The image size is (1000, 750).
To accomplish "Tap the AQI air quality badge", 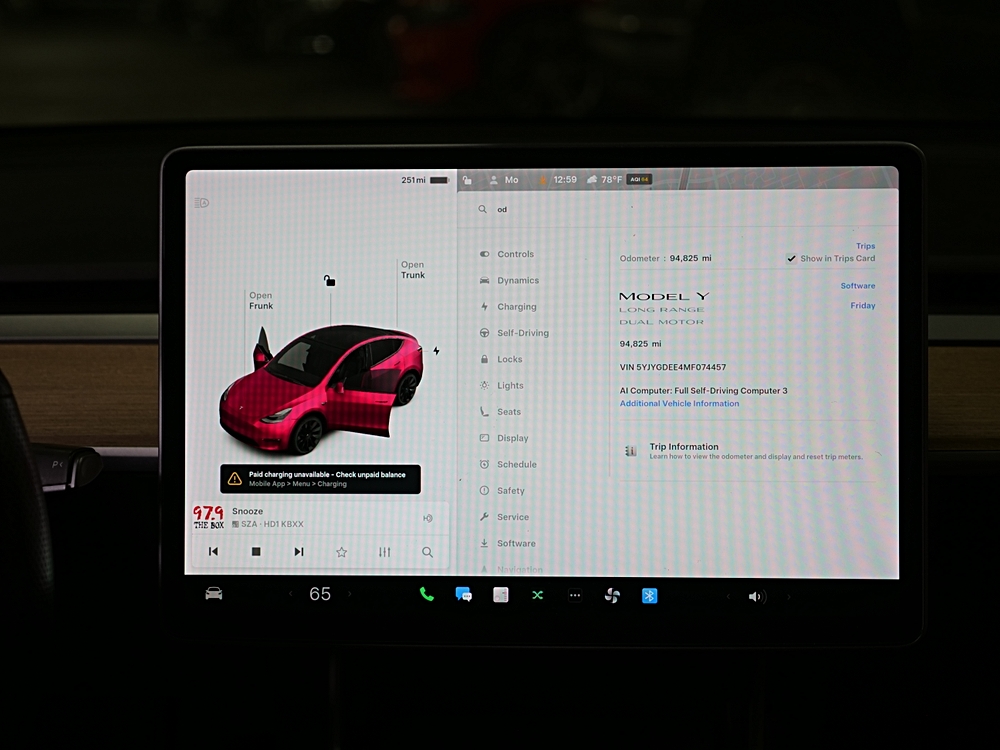I will pyautogui.click(x=639, y=179).
